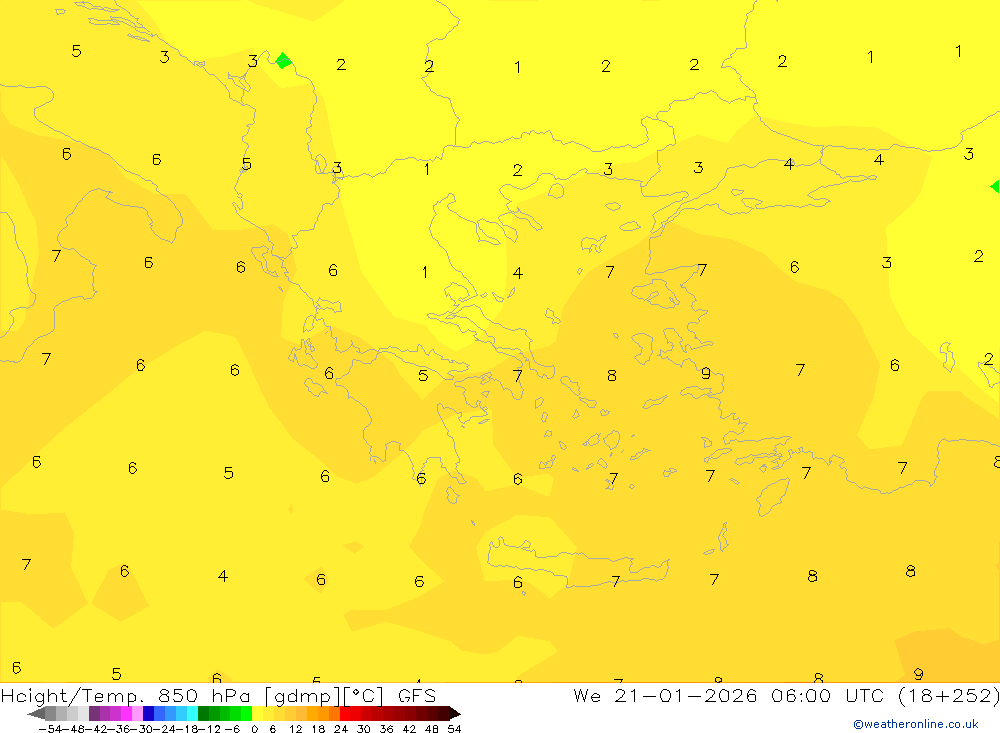The height and width of the screenshot is (733, 1000).
Task: Pick the orange swatch at 18 on scale
Action: pyautogui.click(x=323, y=714)
